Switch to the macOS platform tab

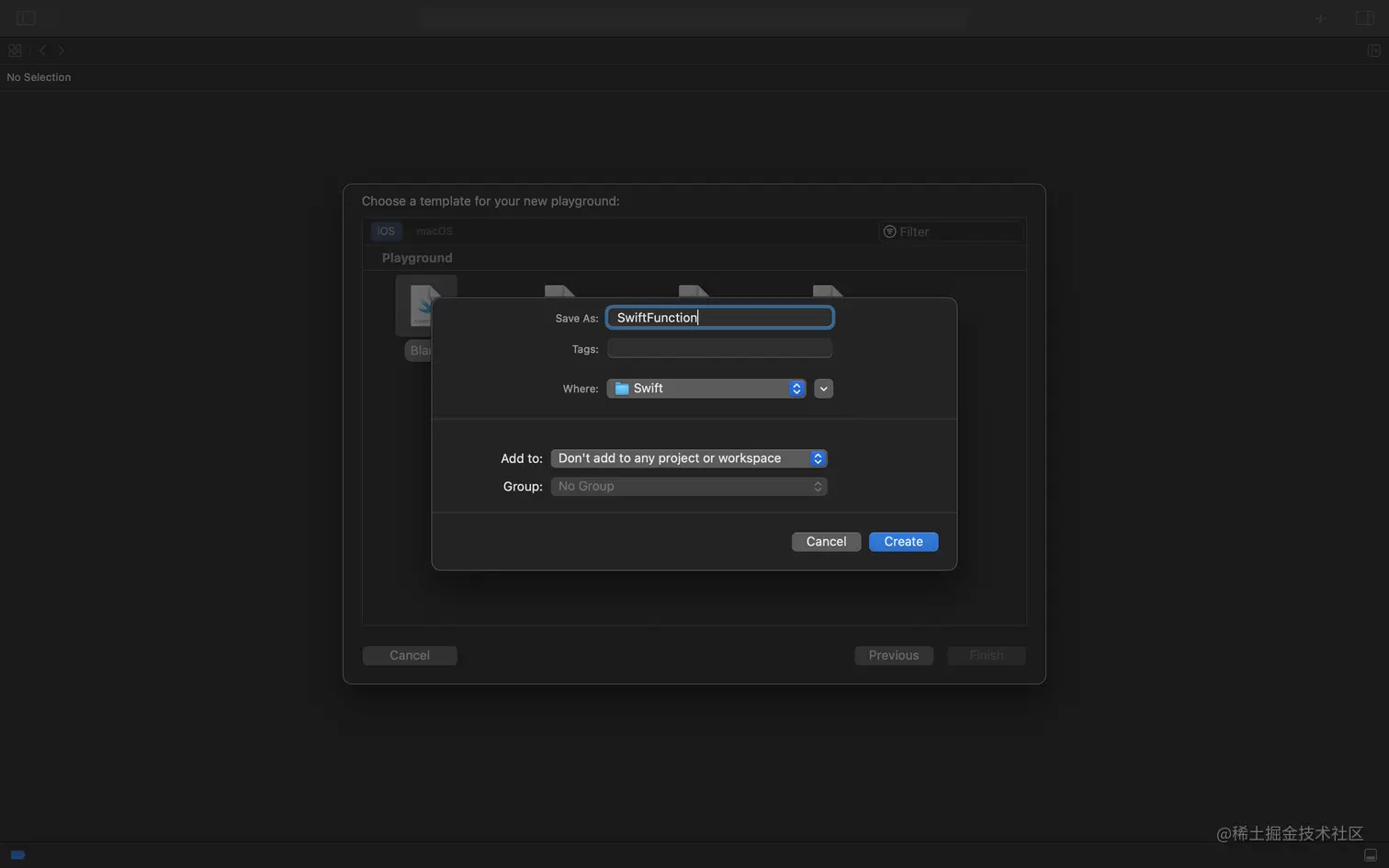click(x=434, y=231)
